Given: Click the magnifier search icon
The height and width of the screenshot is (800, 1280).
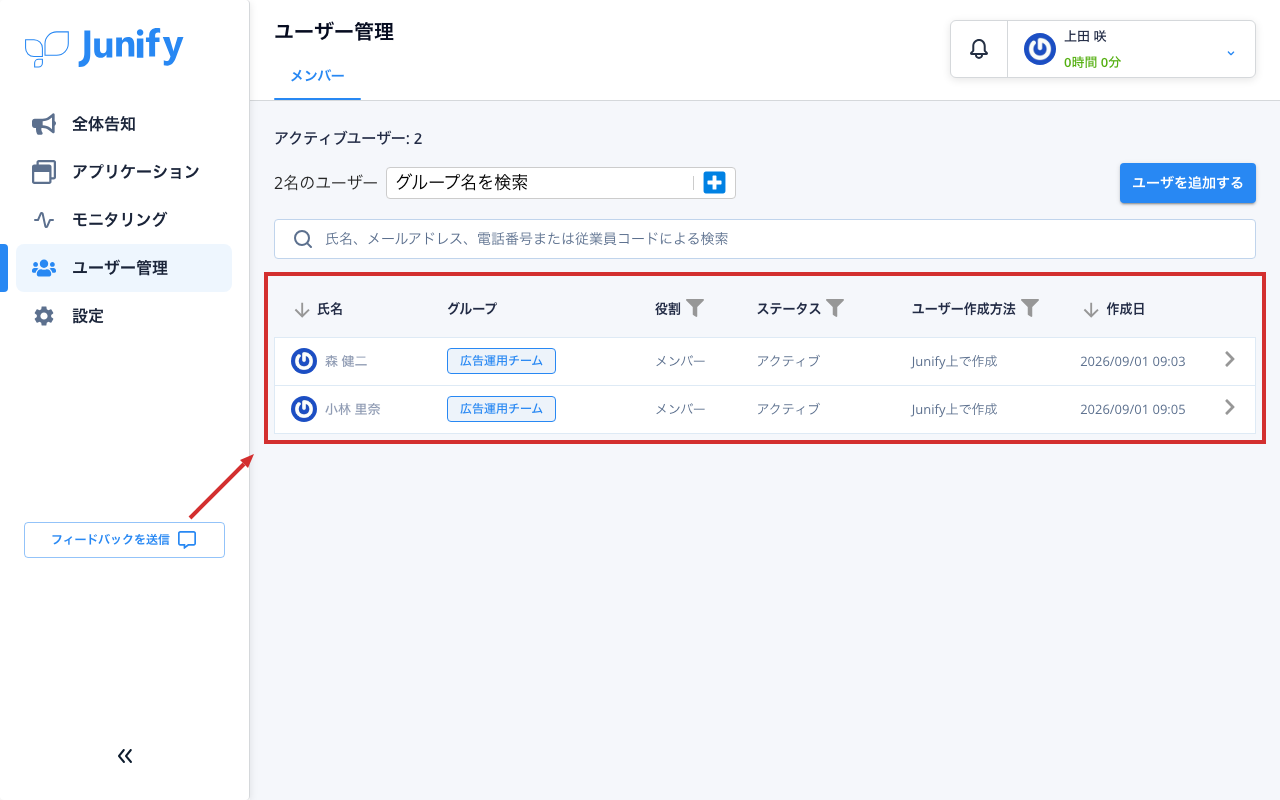Looking at the screenshot, I should 302,239.
